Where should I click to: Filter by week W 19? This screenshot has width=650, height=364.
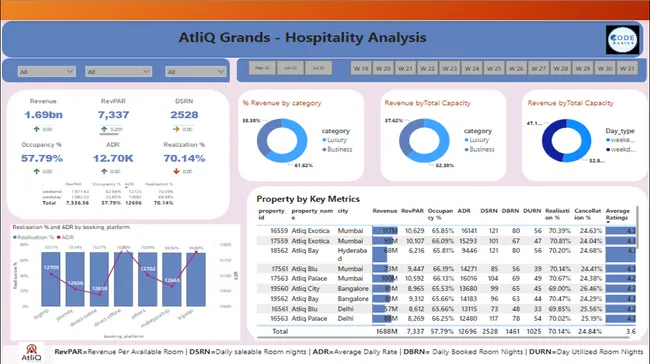[361, 68]
